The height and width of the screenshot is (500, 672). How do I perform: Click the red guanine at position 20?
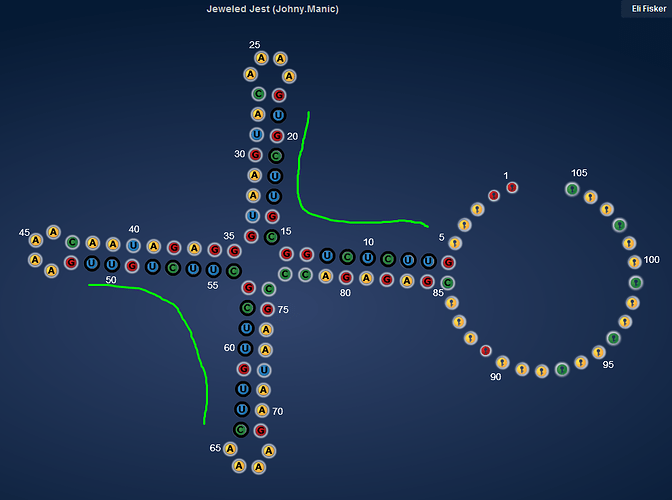point(277,136)
